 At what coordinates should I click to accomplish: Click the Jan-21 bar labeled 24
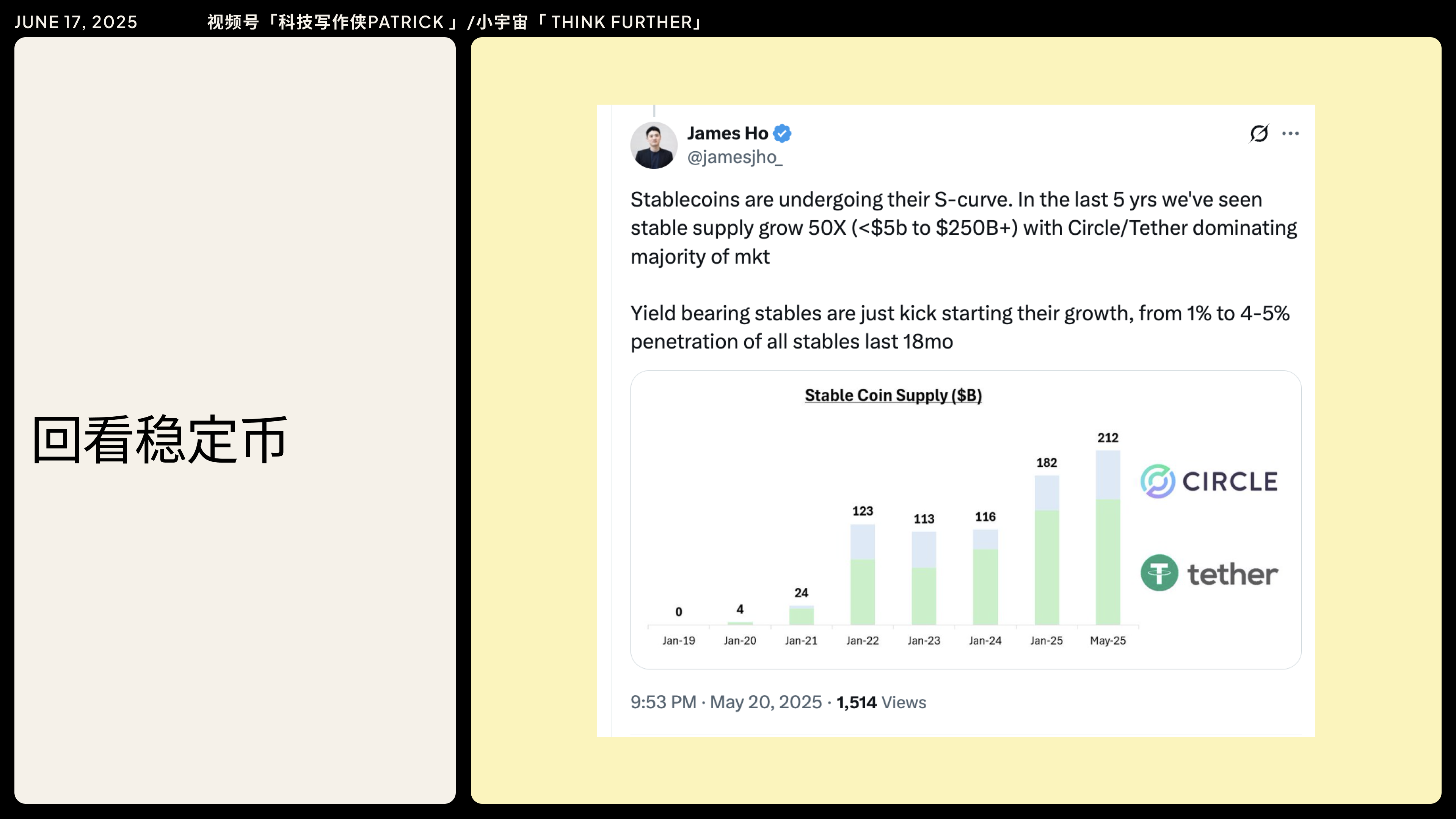pyautogui.click(x=801, y=615)
